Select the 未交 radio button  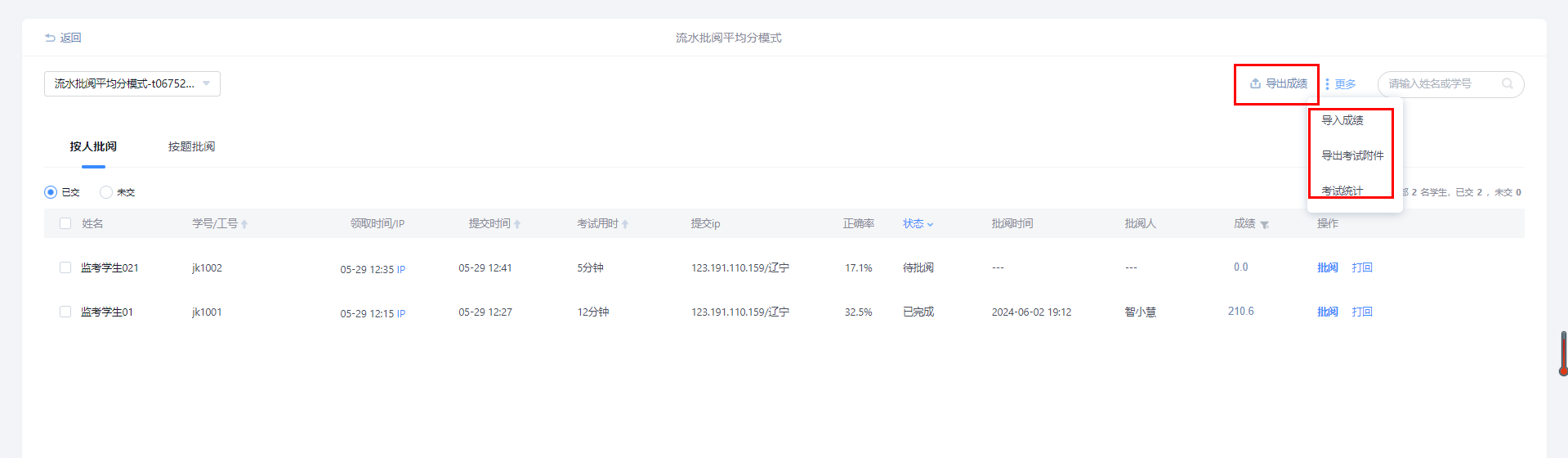click(106, 192)
